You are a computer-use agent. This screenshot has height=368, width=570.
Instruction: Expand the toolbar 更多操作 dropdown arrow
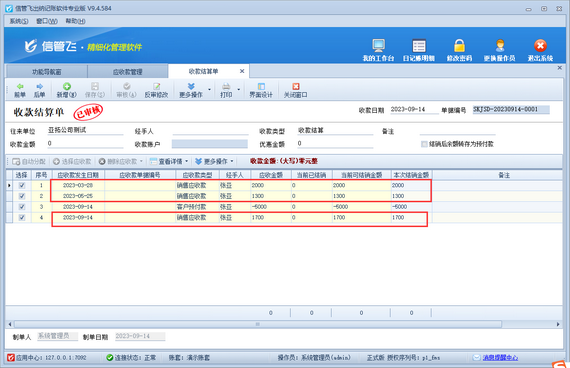pyautogui.click(x=209, y=89)
